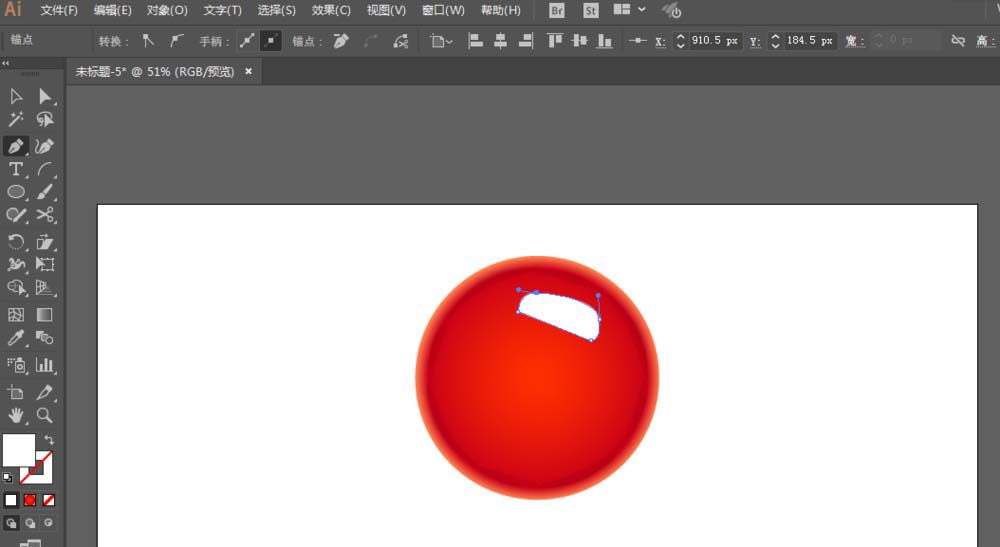Screen dimensions: 1000x547
Task: Pick the Column Graph tool
Action: 44,365
